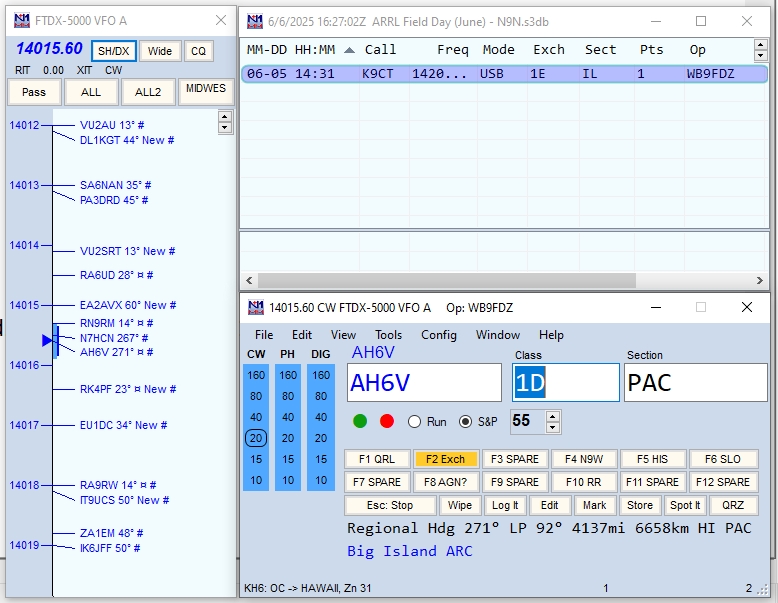
Task: Click the Section input field
Action: click(695, 382)
